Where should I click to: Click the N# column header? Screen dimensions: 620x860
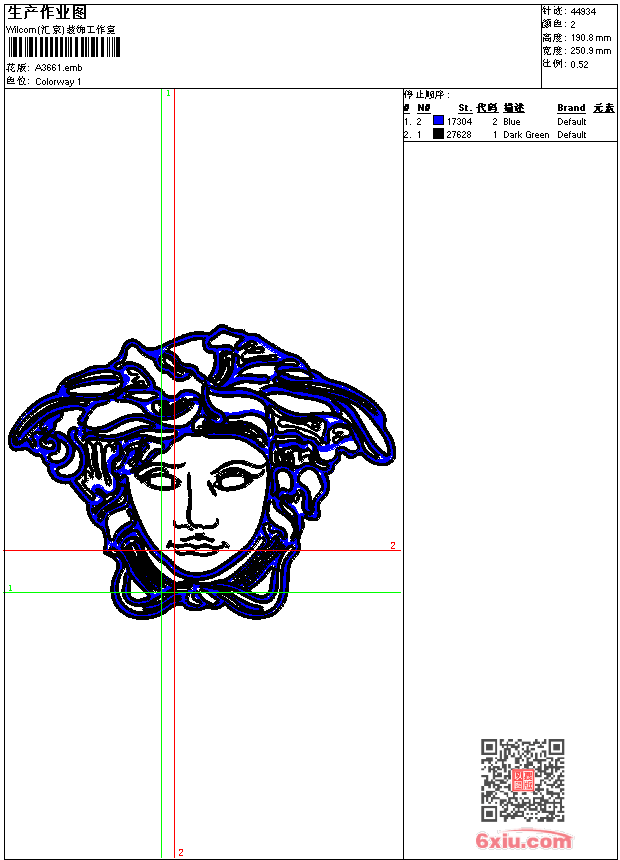coord(424,108)
